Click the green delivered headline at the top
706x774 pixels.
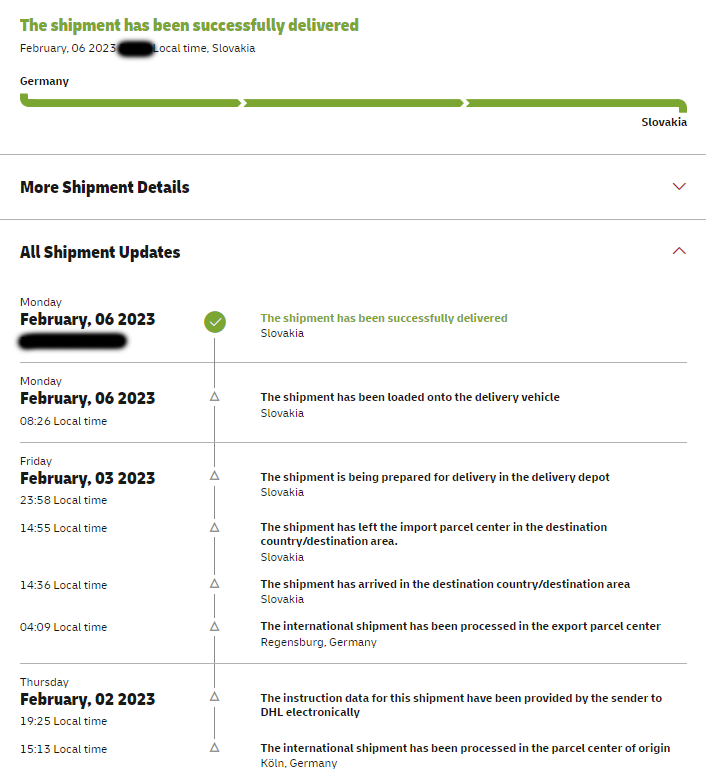tap(189, 25)
